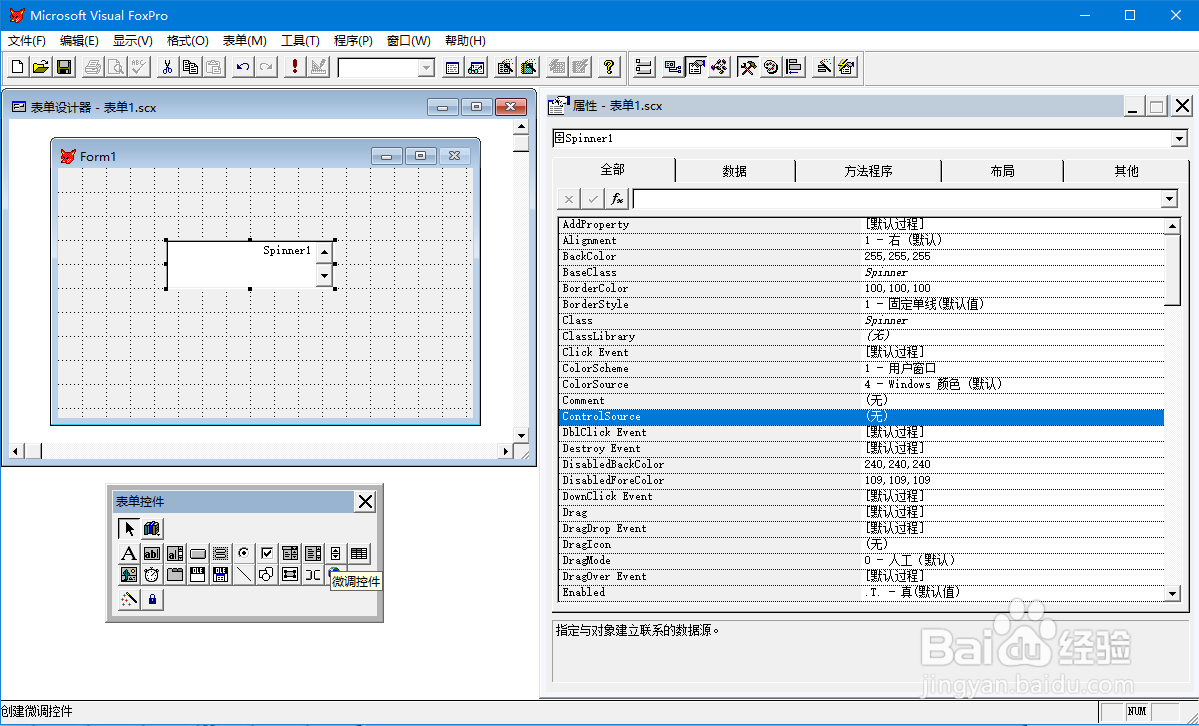Image resolution: width=1199 pixels, height=726 pixels.
Task: Select the text box (abl) control
Action: 151,553
